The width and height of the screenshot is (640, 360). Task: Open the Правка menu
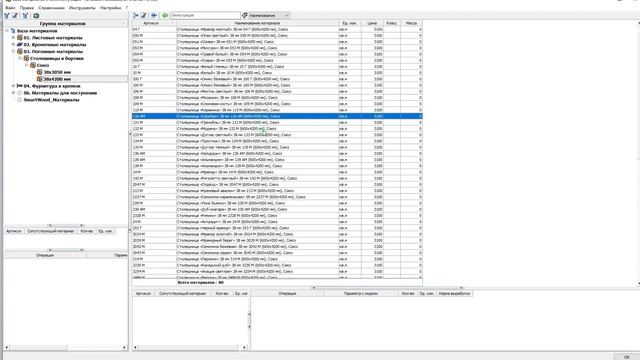[27, 8]
